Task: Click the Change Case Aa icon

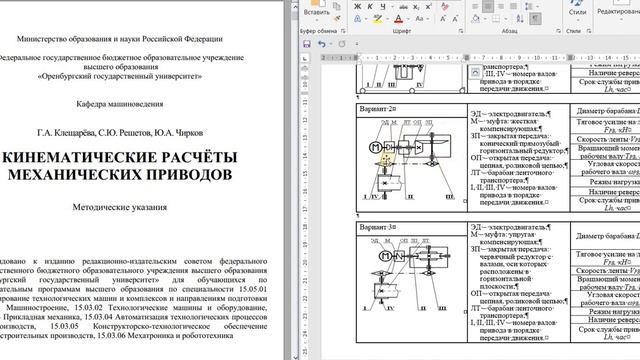Action: (x=419, y=19)
